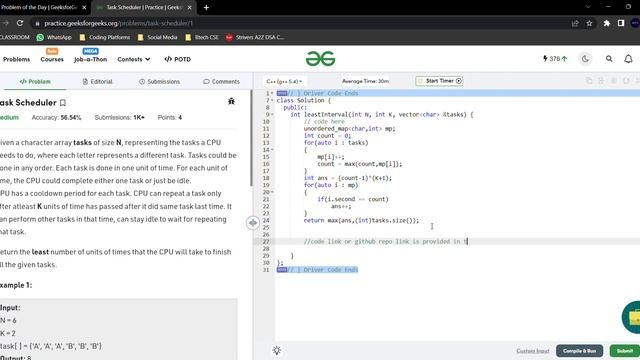Toggle dark mode moon icon
The width and height of the screenshot is (640, 360).
coord(585,59)
